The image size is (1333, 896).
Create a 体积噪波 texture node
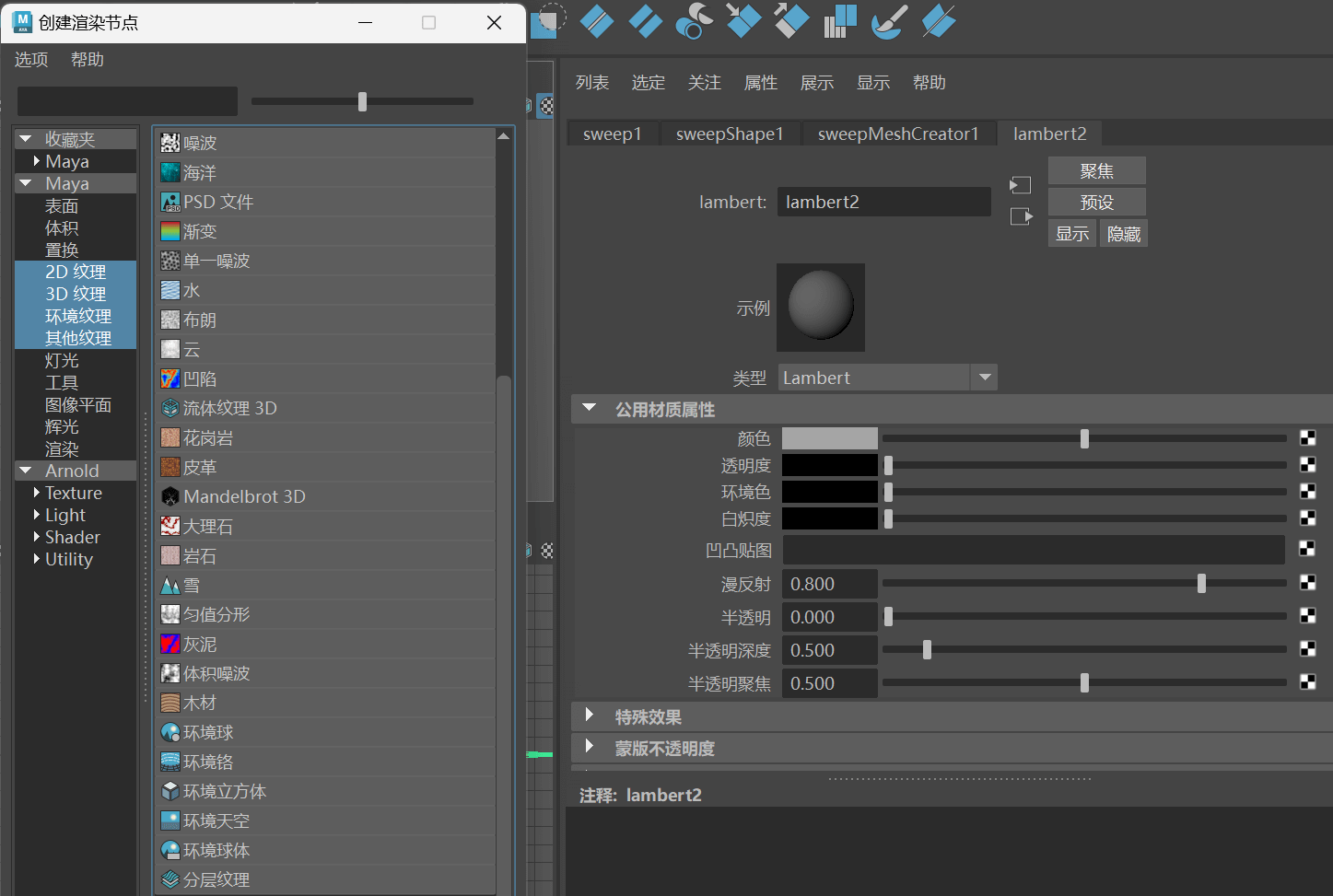[x=324, y=673]
